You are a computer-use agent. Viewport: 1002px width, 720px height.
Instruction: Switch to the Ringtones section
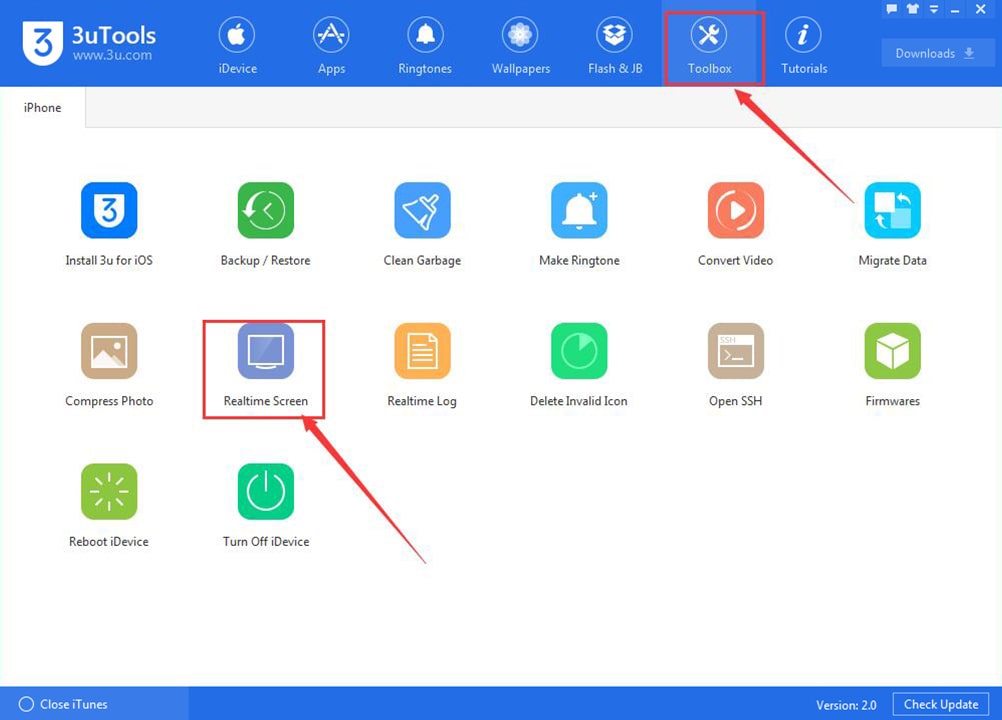(425, 47)
